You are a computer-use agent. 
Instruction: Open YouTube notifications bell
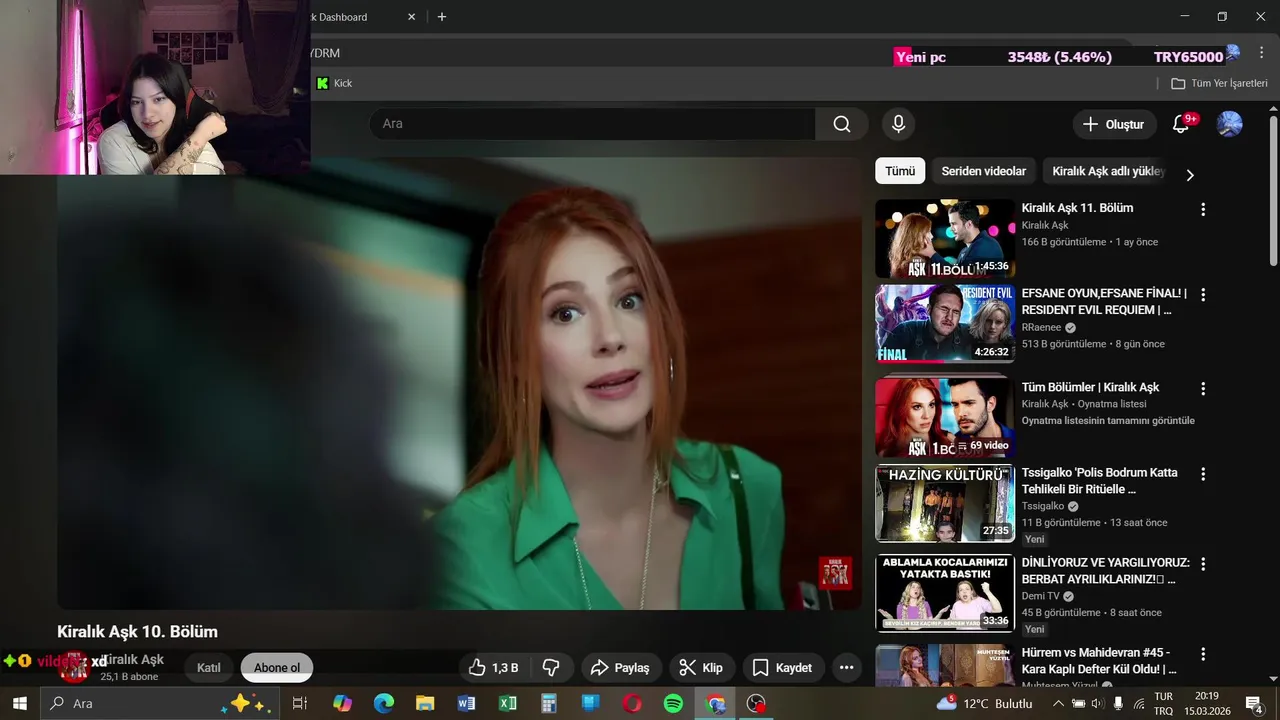tap(1181, 124)
